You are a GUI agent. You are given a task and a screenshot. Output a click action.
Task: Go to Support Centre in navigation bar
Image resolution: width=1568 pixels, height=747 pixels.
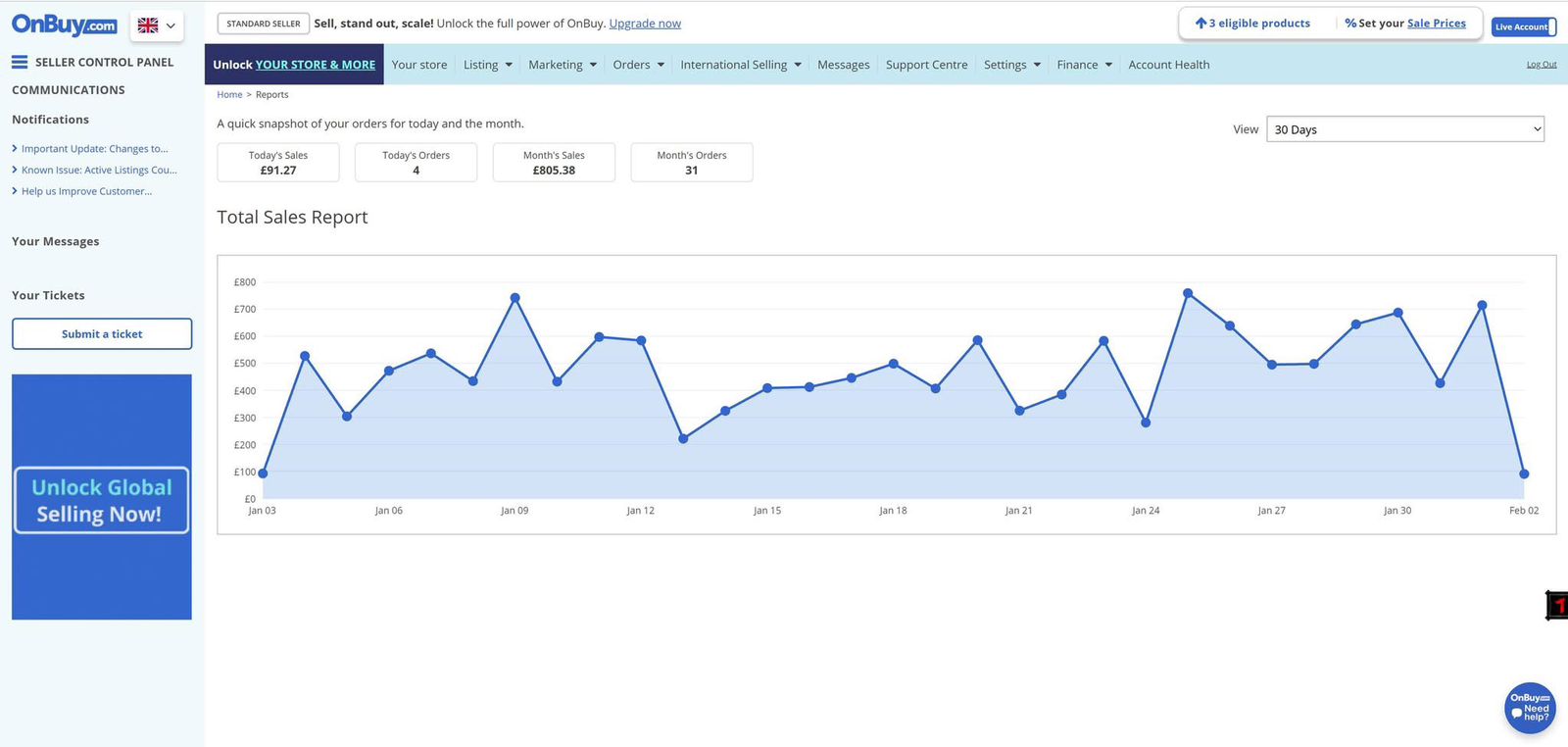click(x=926, y=65)
